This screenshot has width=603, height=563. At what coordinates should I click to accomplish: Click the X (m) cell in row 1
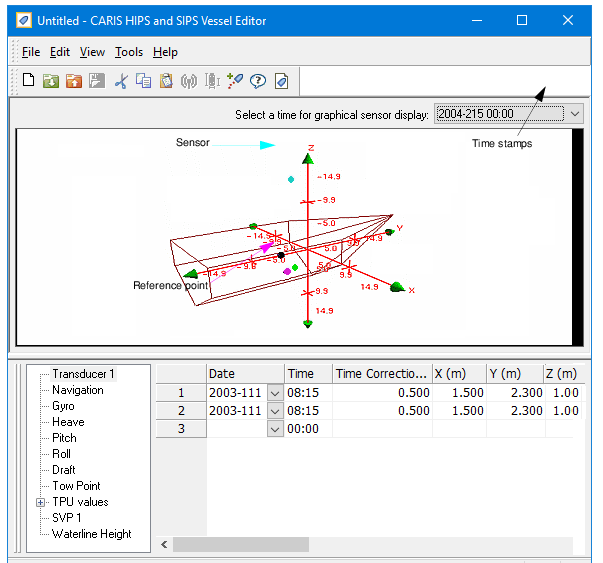(x=459, y=393)
